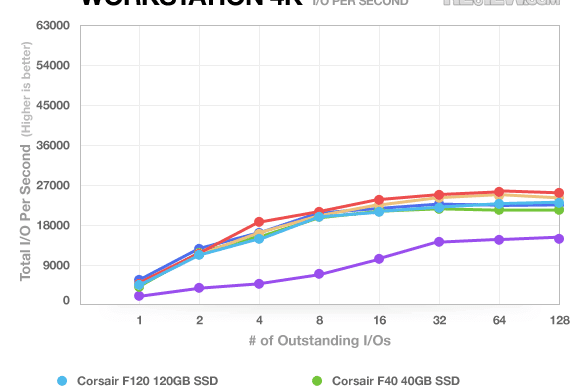580x390 pixels.
Task: Toggle the Corsair F120 120GB SSD legend label
Action: point(147,381)
